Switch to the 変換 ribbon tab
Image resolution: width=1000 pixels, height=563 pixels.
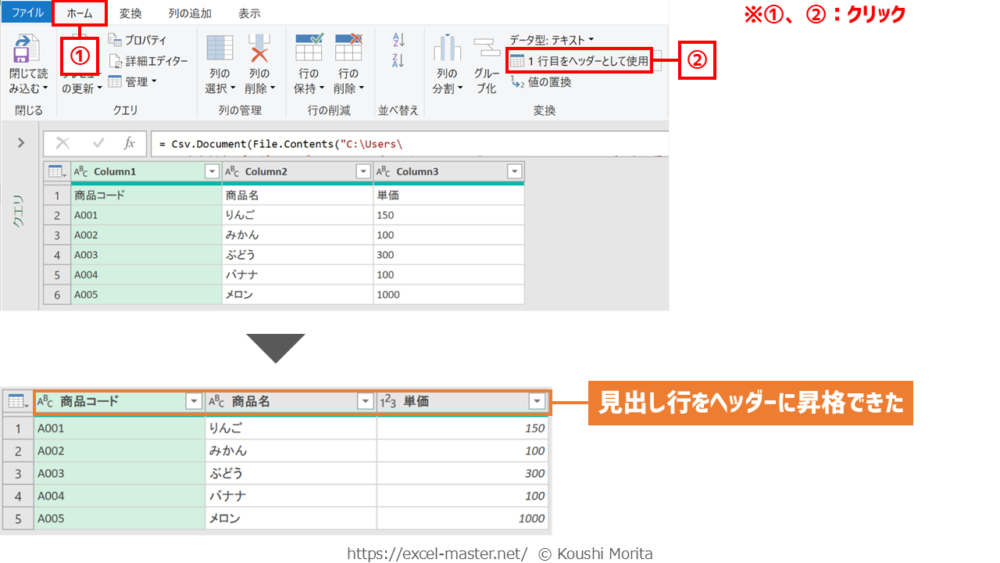point(130,14)
